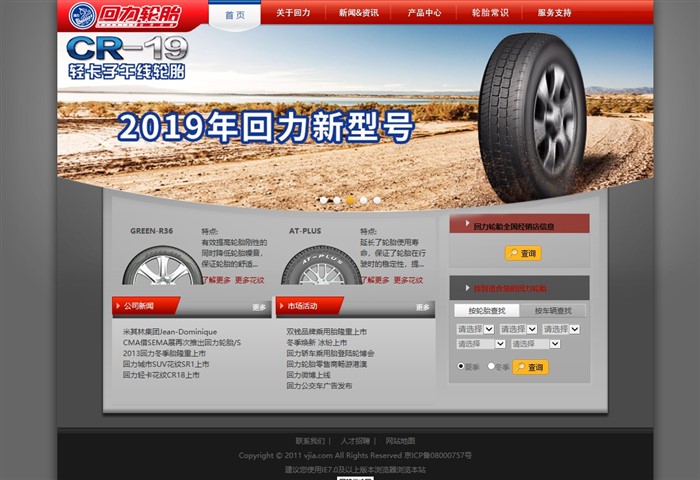Open the 服务支持 menu item
The height and width of the screenshot is (480, 700).
click(x=554, y=13)
